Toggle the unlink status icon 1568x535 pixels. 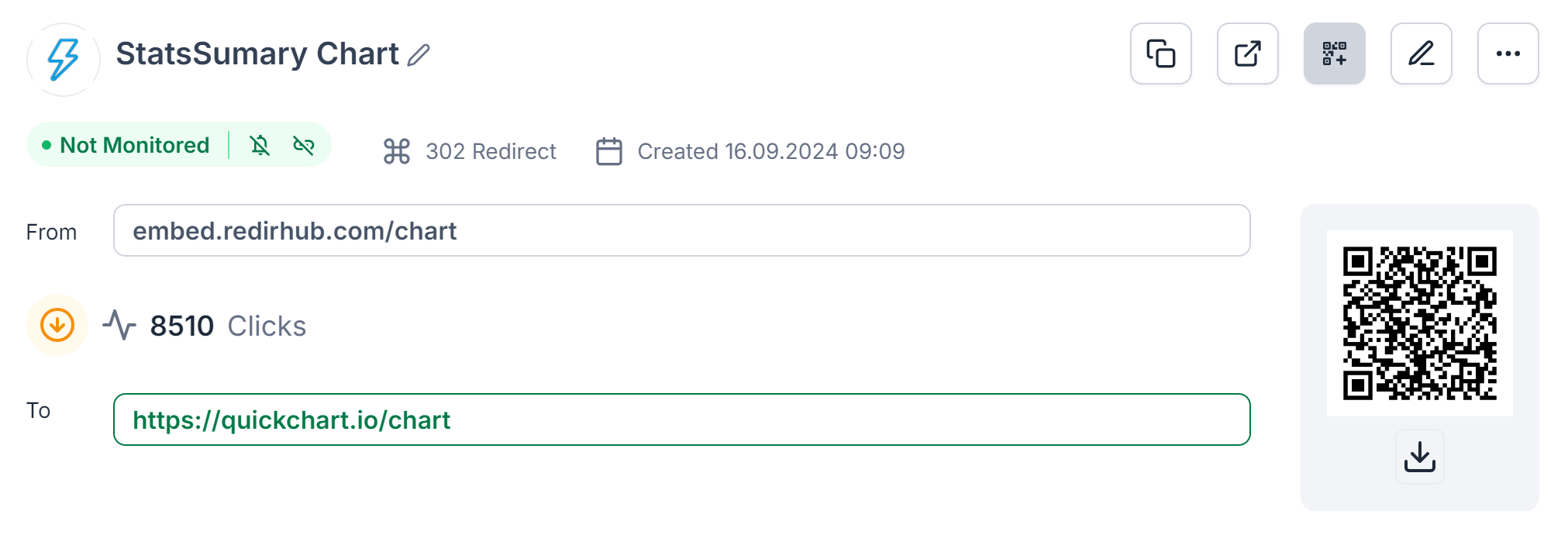(304, 145)
